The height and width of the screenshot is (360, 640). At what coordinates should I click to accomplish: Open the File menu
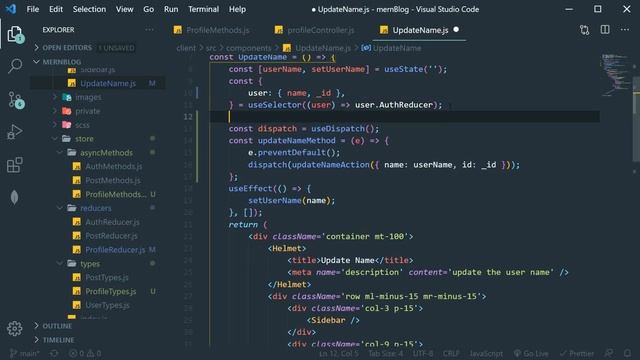pos(33,9)
